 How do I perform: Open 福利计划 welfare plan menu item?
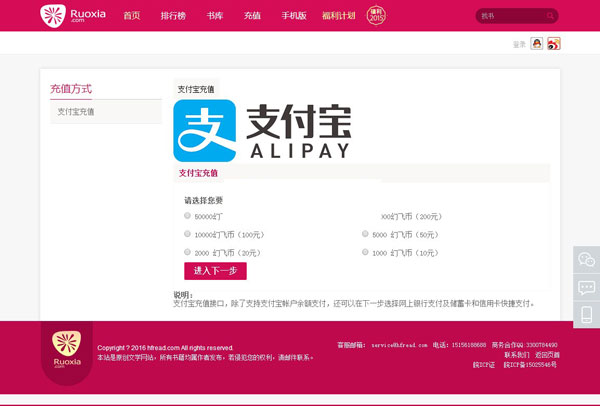[x=339, y=16]
